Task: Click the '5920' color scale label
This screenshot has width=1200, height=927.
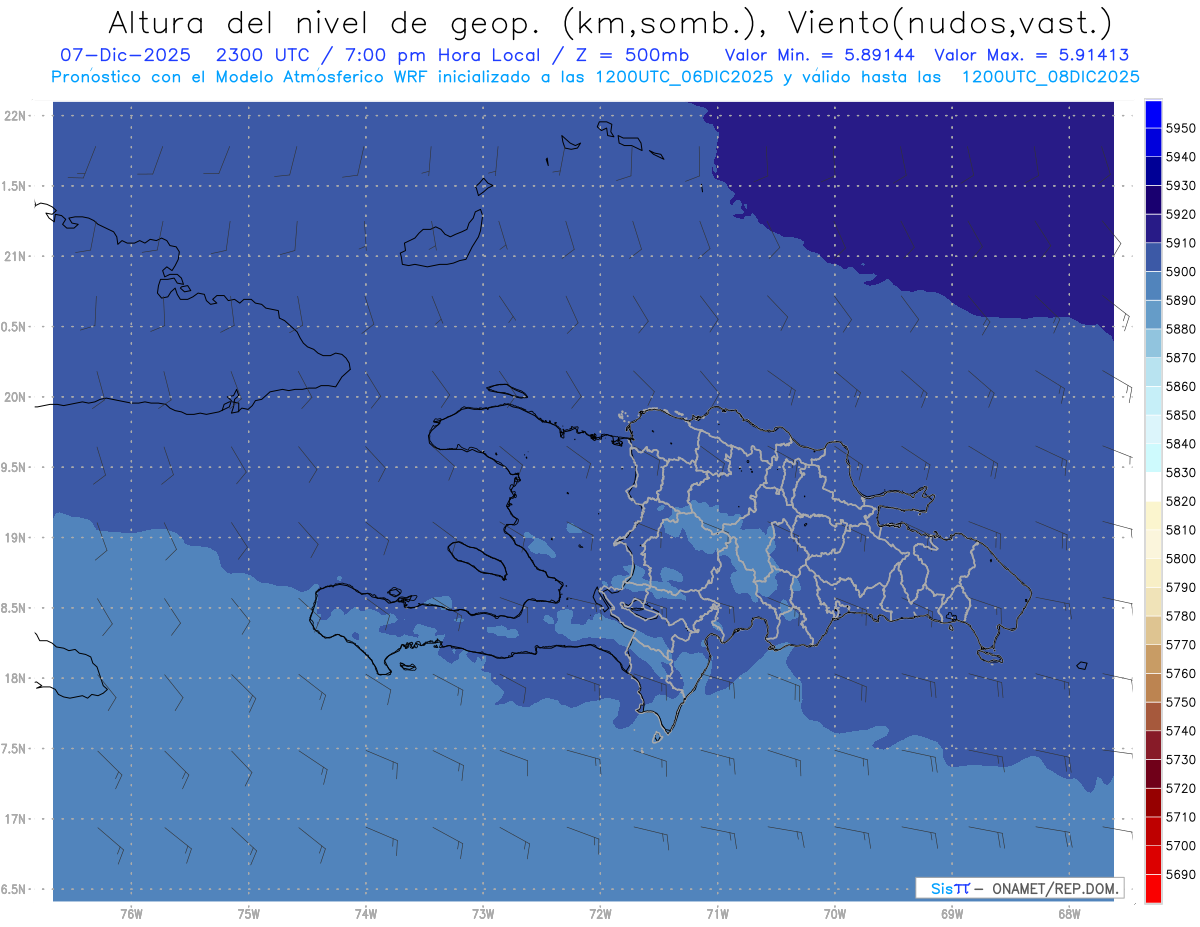Action: [1180, 214]
